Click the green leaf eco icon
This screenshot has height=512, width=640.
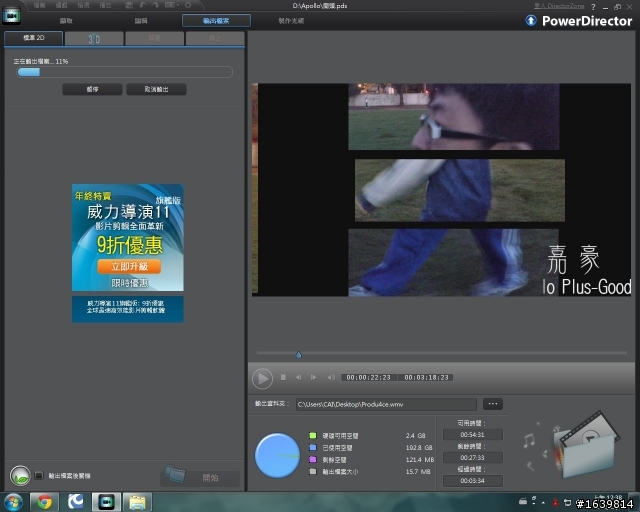[20, 476]
